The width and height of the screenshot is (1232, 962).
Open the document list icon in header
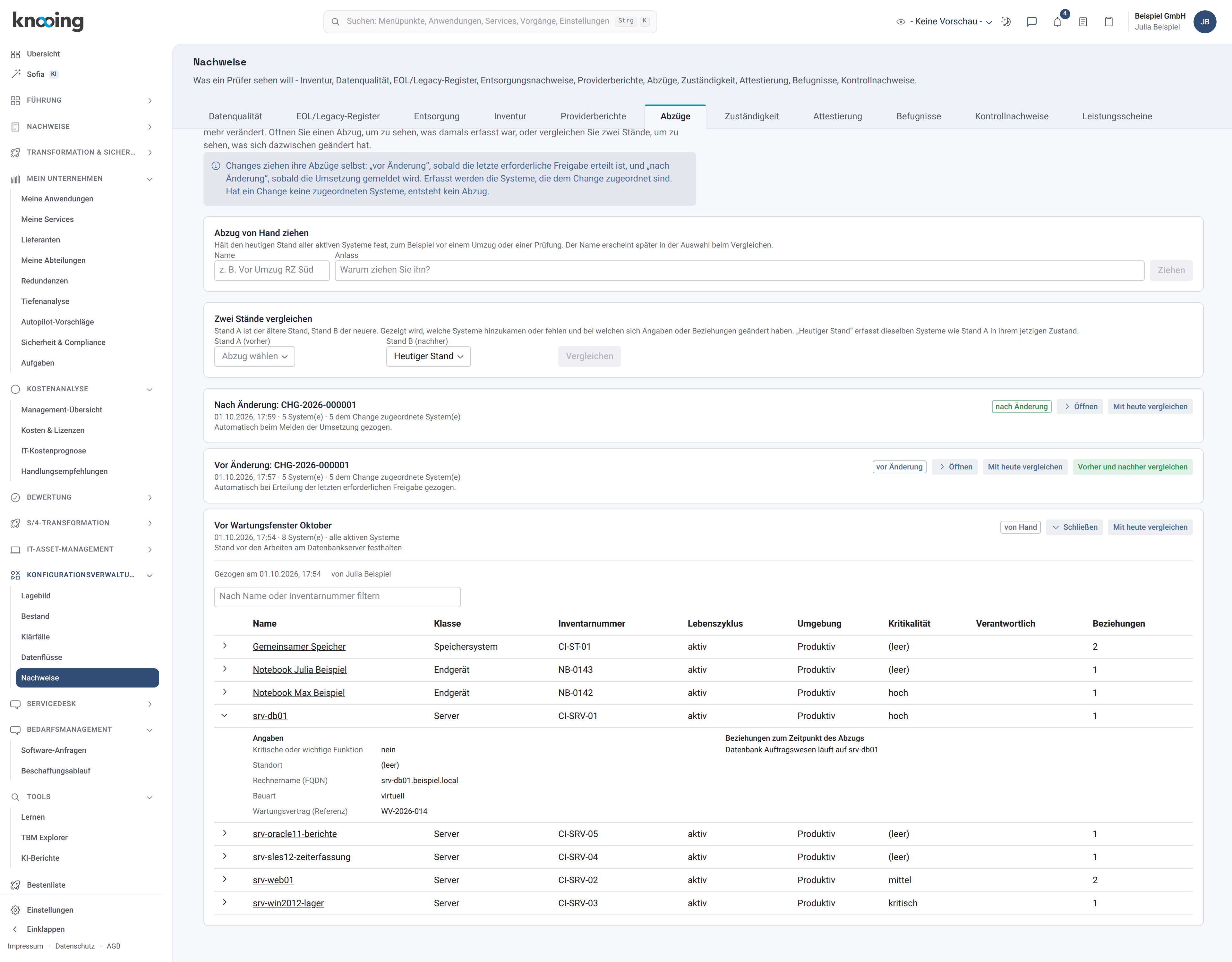point(1082,21)
